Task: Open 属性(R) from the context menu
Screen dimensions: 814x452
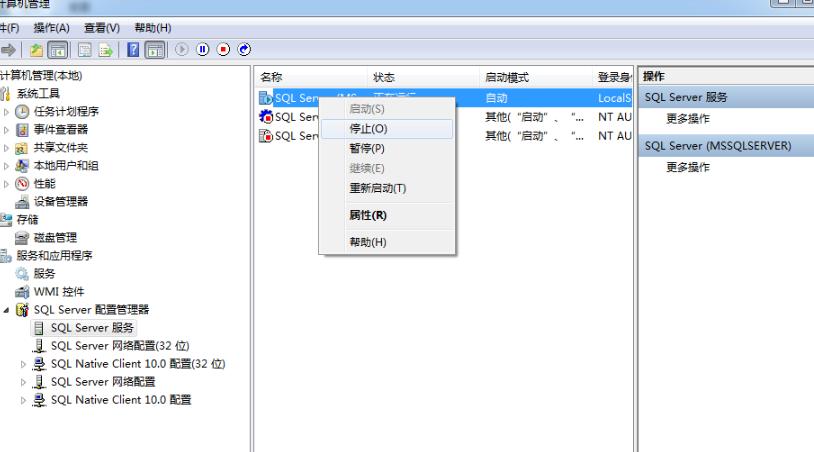Action: coord(367,215)
